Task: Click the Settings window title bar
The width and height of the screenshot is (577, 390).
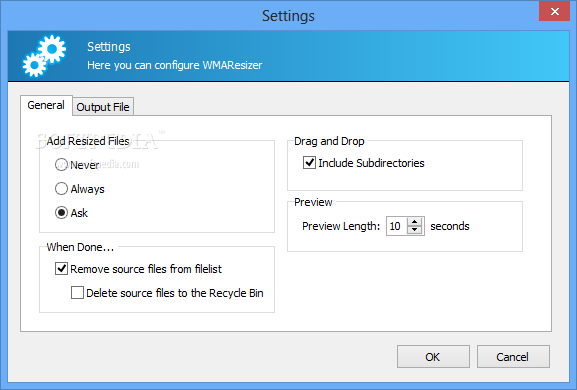Action: [288, 15]
